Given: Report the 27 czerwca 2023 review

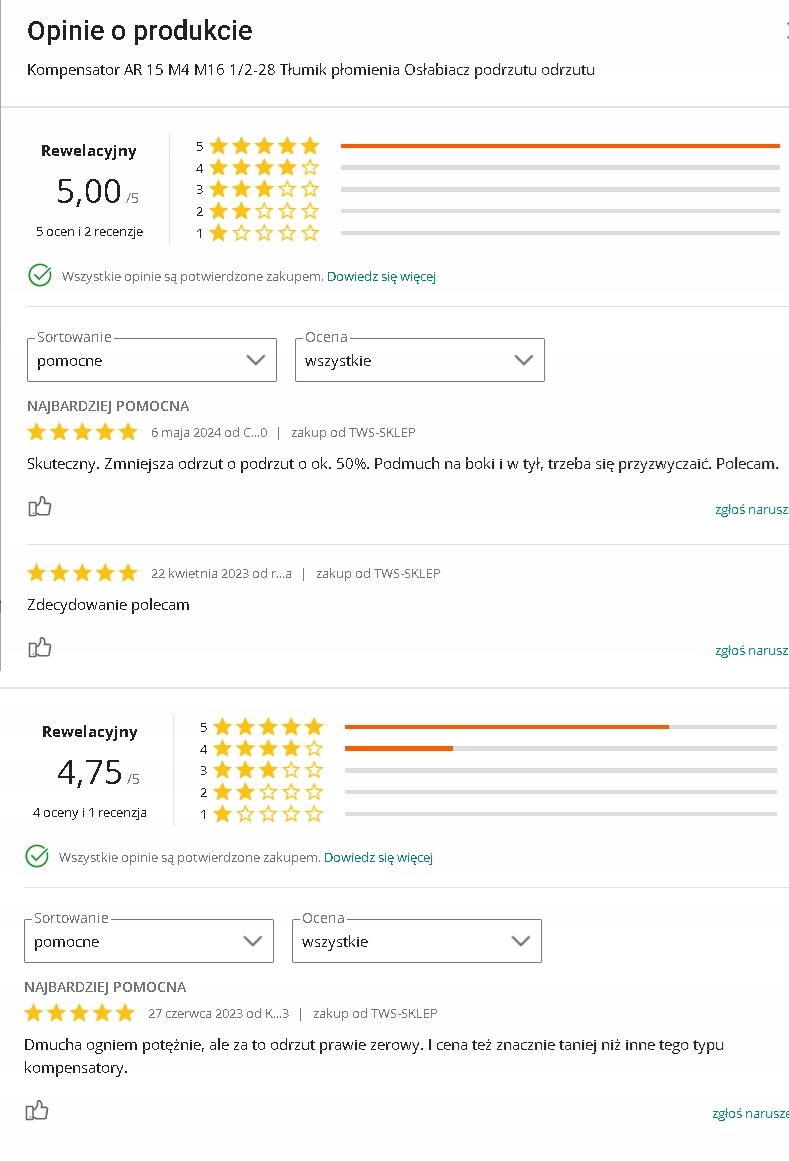Looking at the screenshot, I should coord(749,1113).
